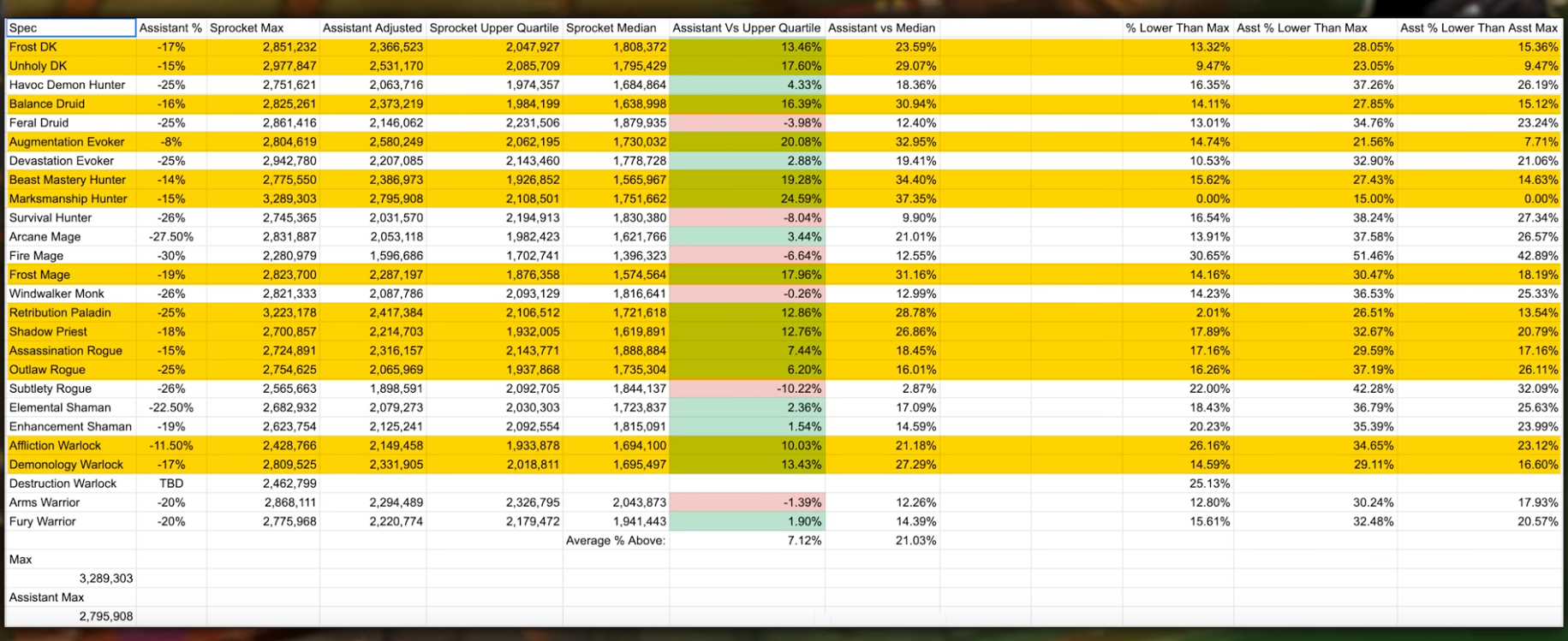The image size is (1568, 641).
Task: Click the 51.46% Fire Mage cell
Action: [1315, 256]
